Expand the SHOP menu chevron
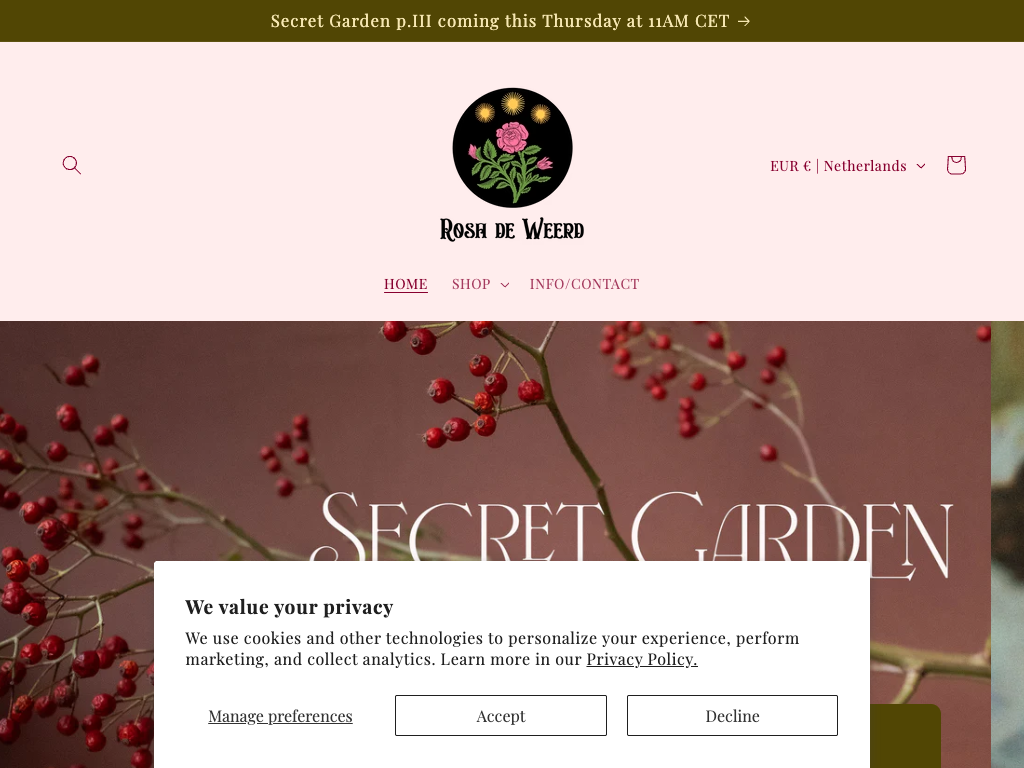Screen dimensions: 1024x768 pyautogui.click(x=505, y=285)
